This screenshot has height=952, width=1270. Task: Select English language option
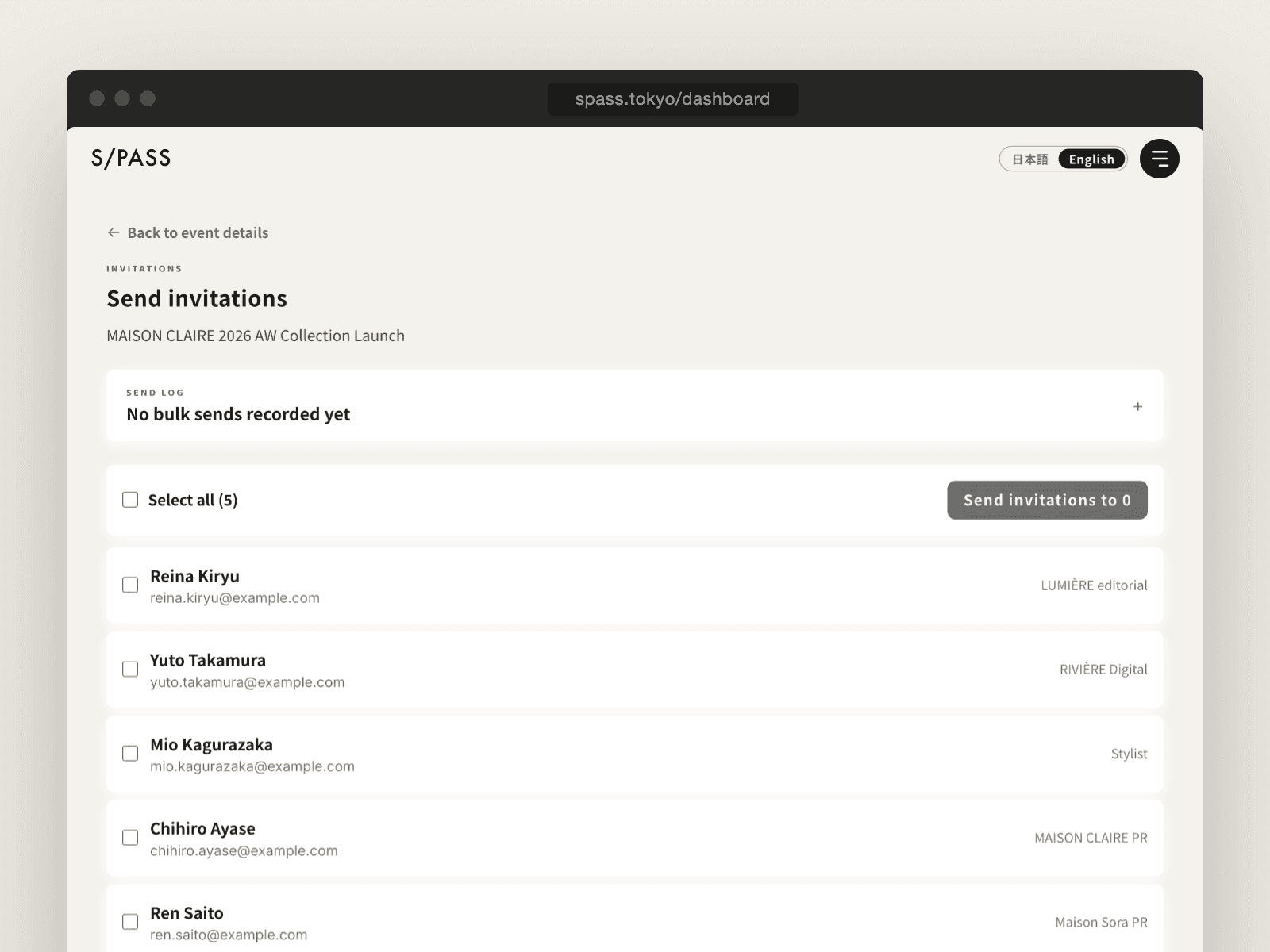click(x=1091, y=159)
